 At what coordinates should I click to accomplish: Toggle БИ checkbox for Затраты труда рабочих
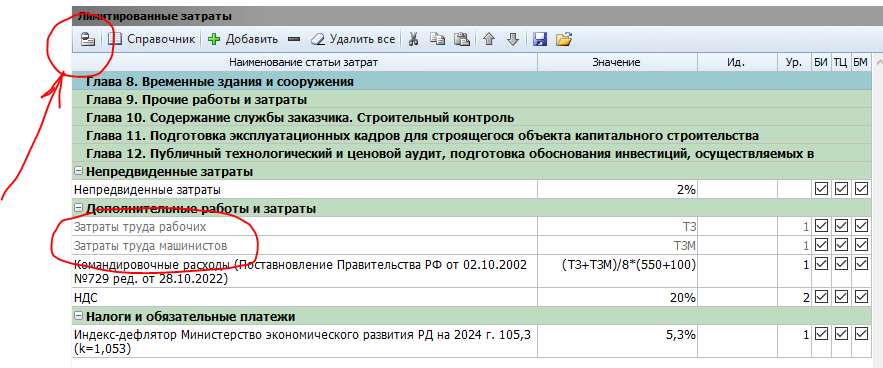[821, 227]
